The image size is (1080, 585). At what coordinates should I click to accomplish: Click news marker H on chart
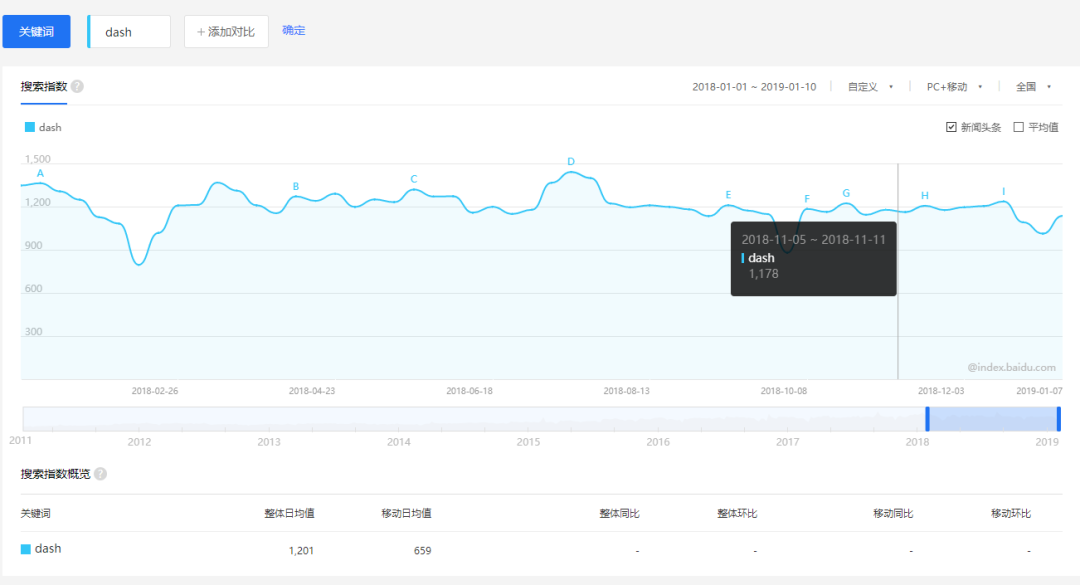(x=925, y=196)
